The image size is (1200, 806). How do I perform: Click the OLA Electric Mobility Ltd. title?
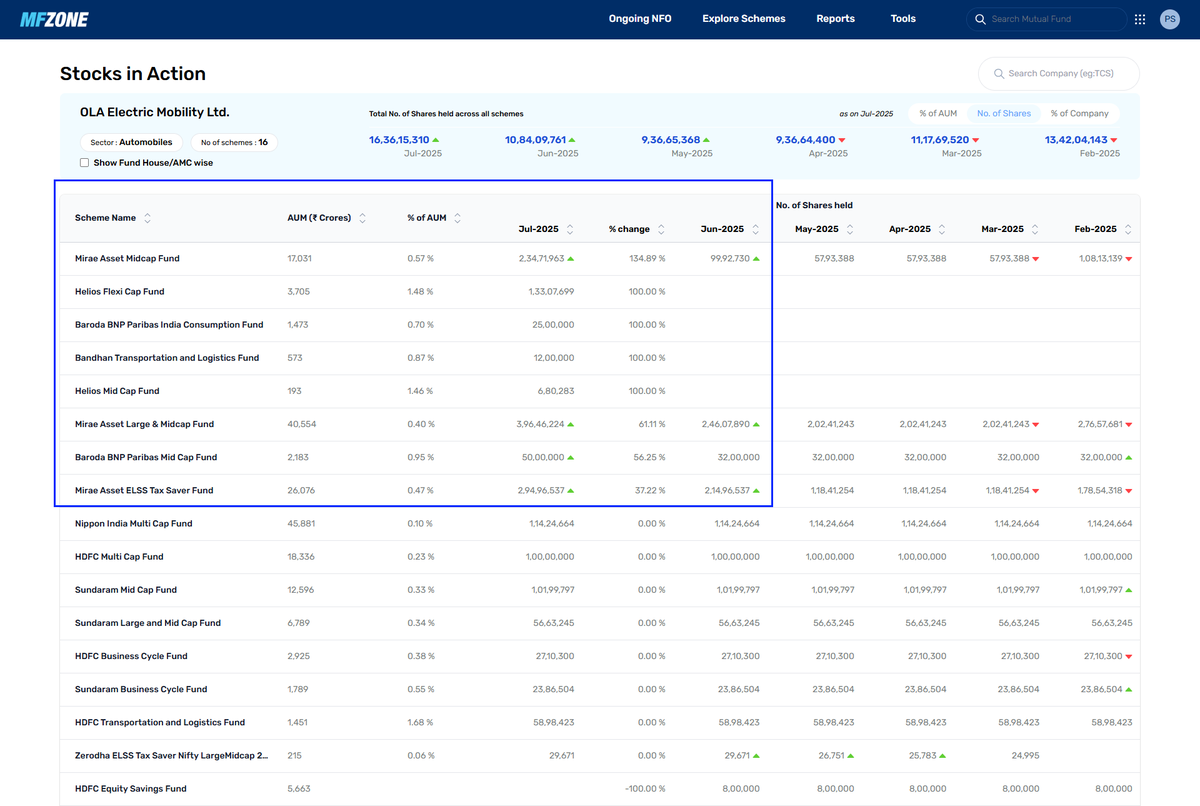155,112
